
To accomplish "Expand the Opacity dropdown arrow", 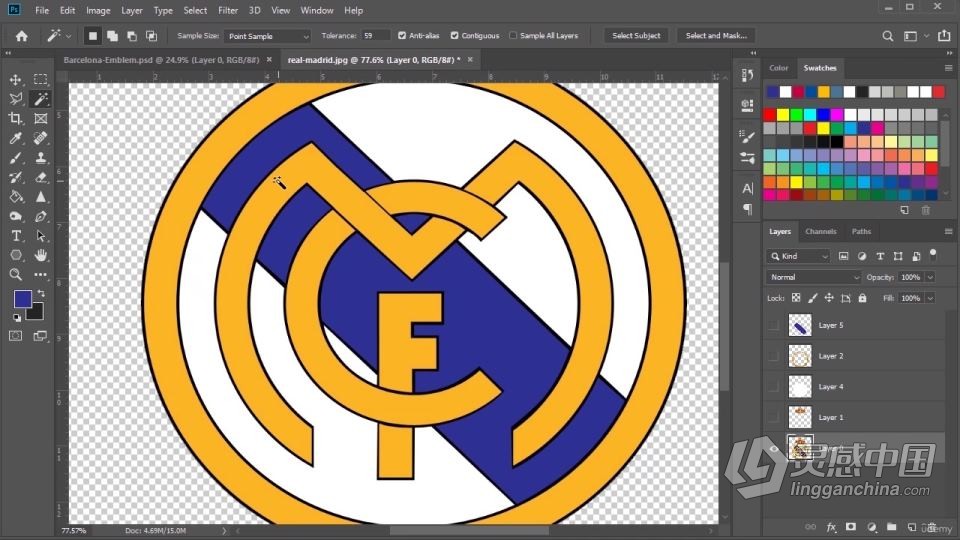I will pos(930,277).
